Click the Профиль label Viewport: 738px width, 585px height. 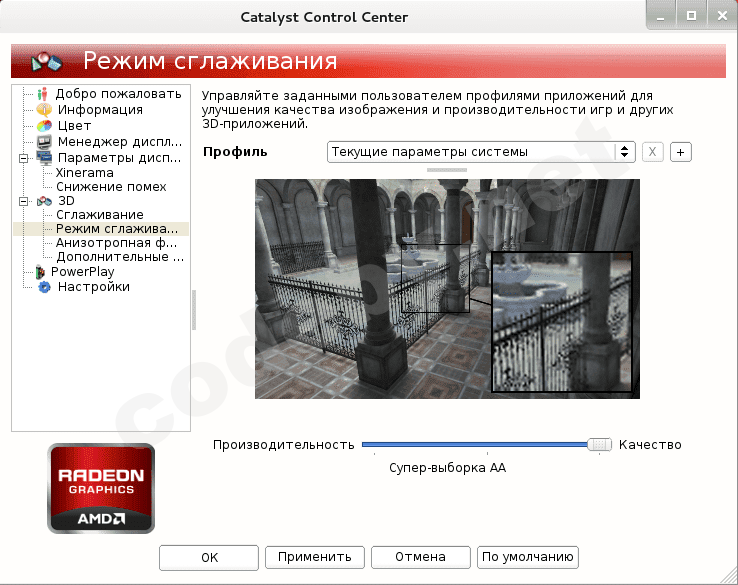(x=235, y=152)
